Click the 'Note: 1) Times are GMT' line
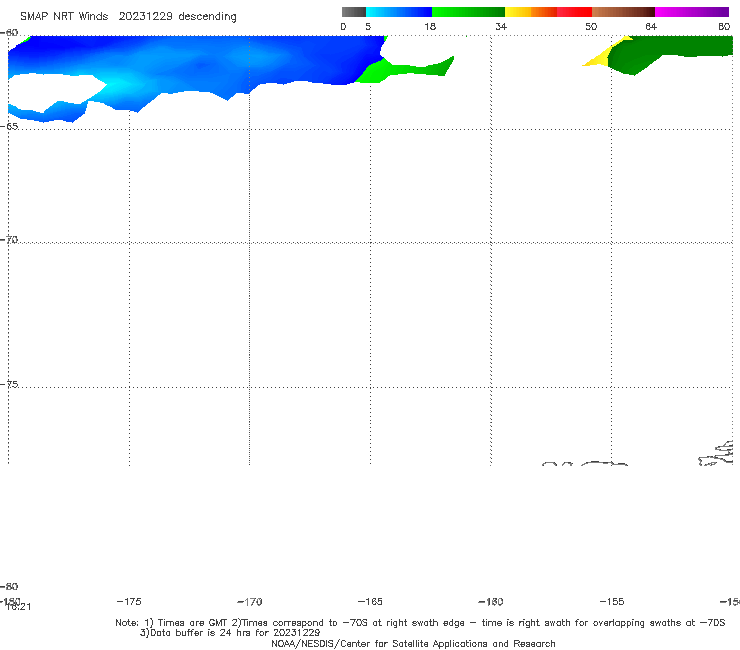Viewport: 740px width, 650px height. pos(420,623)
